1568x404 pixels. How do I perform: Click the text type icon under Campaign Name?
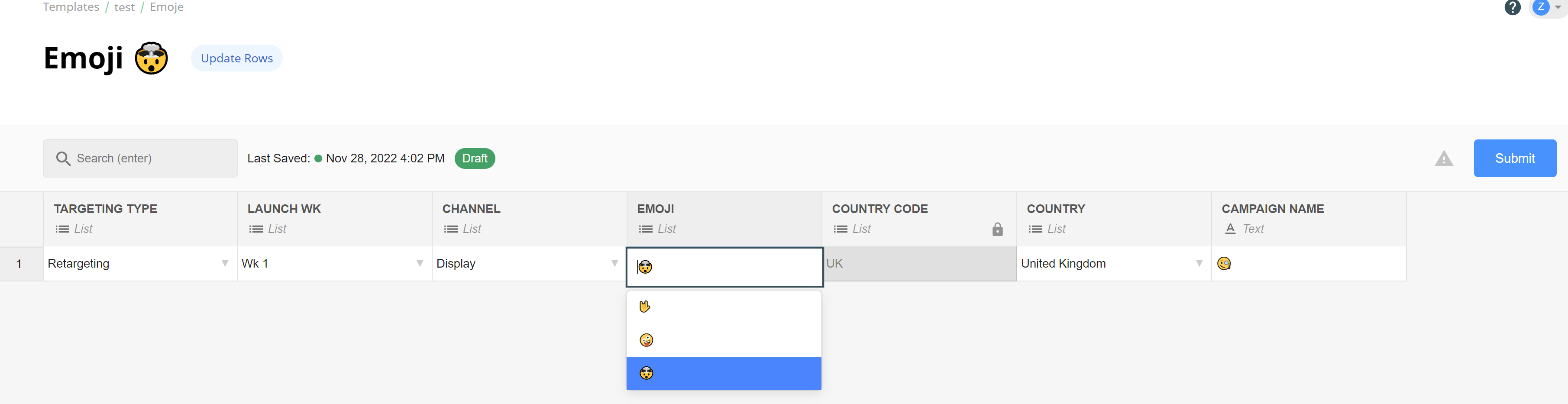[x=1230, y=229]
